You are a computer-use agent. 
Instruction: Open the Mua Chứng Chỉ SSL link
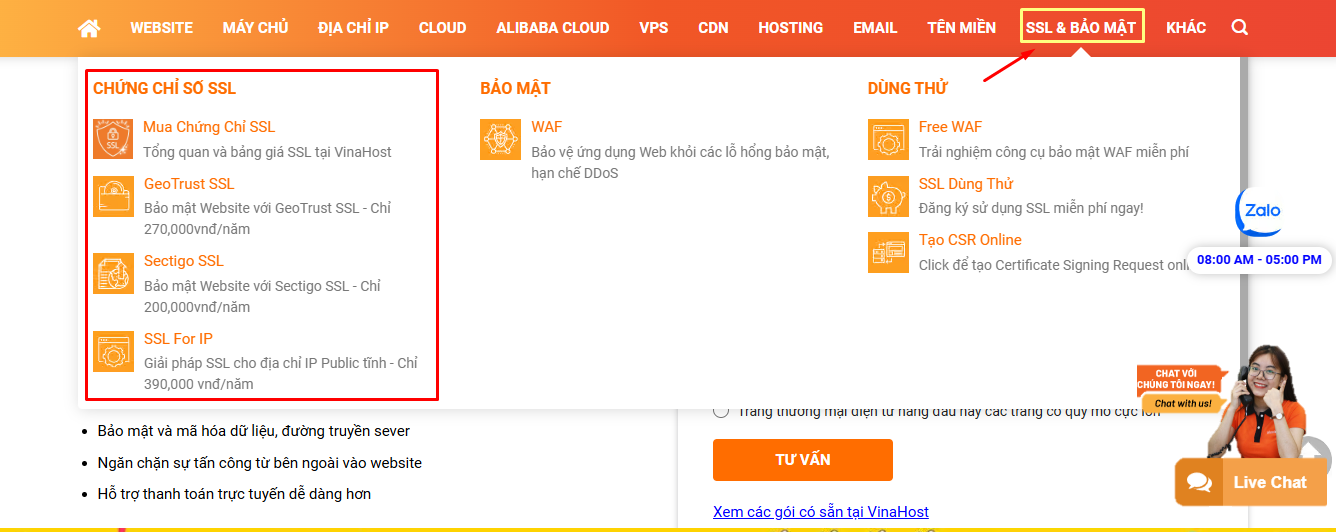[209, 127]
